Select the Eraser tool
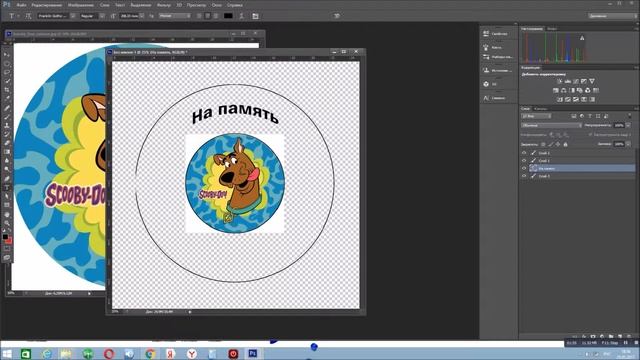Screen dimensions: 640x360 click(7, 143)
